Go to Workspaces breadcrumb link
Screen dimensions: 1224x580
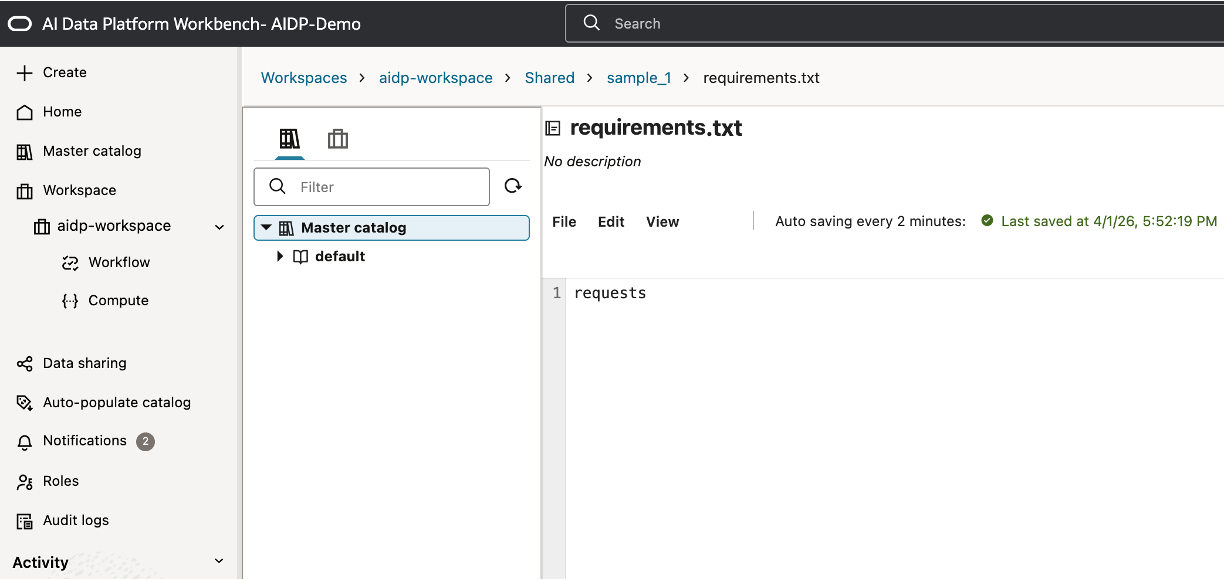(304, 78)
